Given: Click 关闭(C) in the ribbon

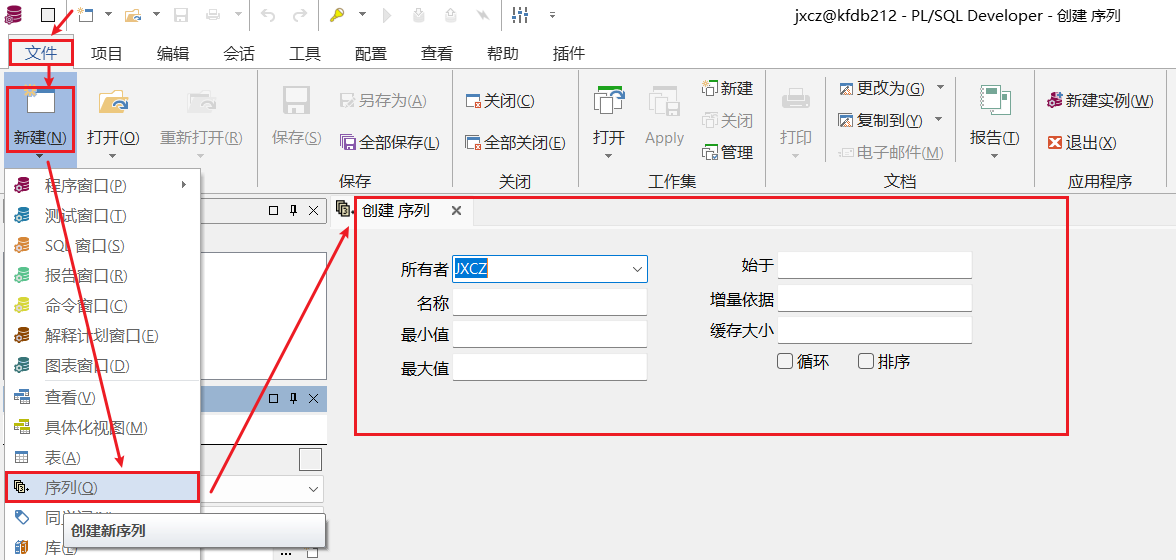Looking at the screenshot, I should [500, 100].
